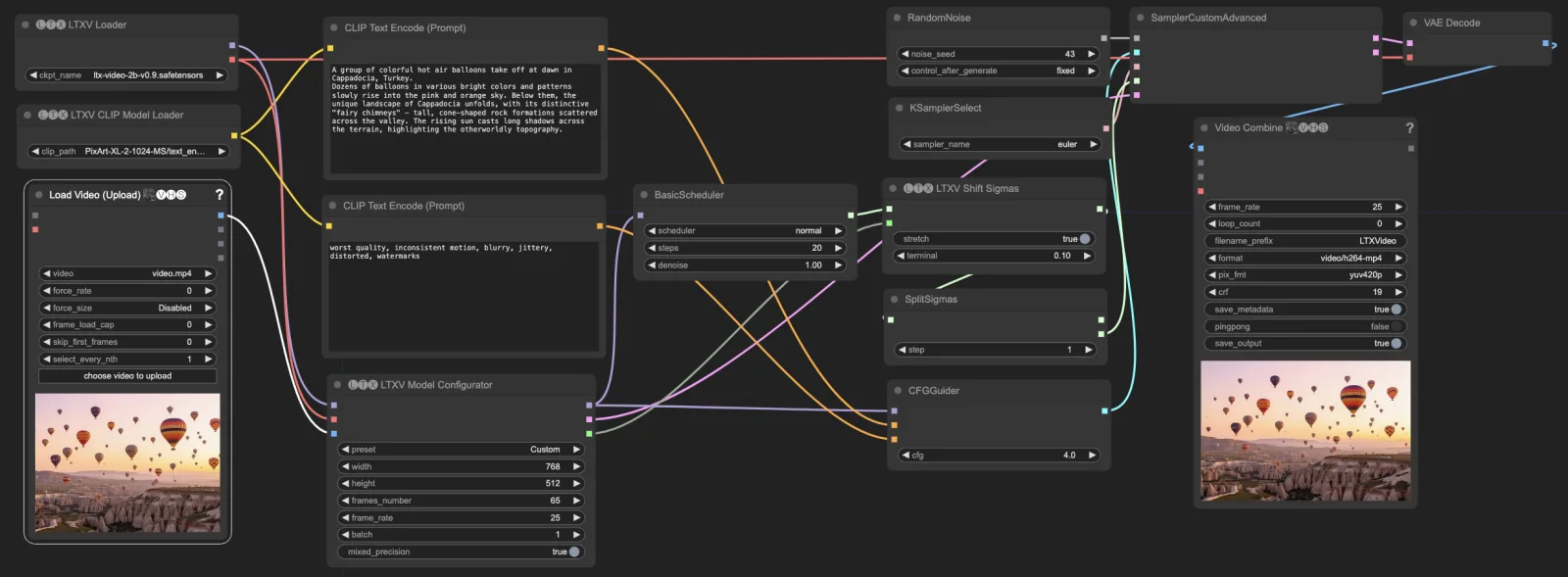Image resolution: width=1568 pixels, height=577 pixels.
Task: Toggle pingpong option
Action: tap(1304, 326)
